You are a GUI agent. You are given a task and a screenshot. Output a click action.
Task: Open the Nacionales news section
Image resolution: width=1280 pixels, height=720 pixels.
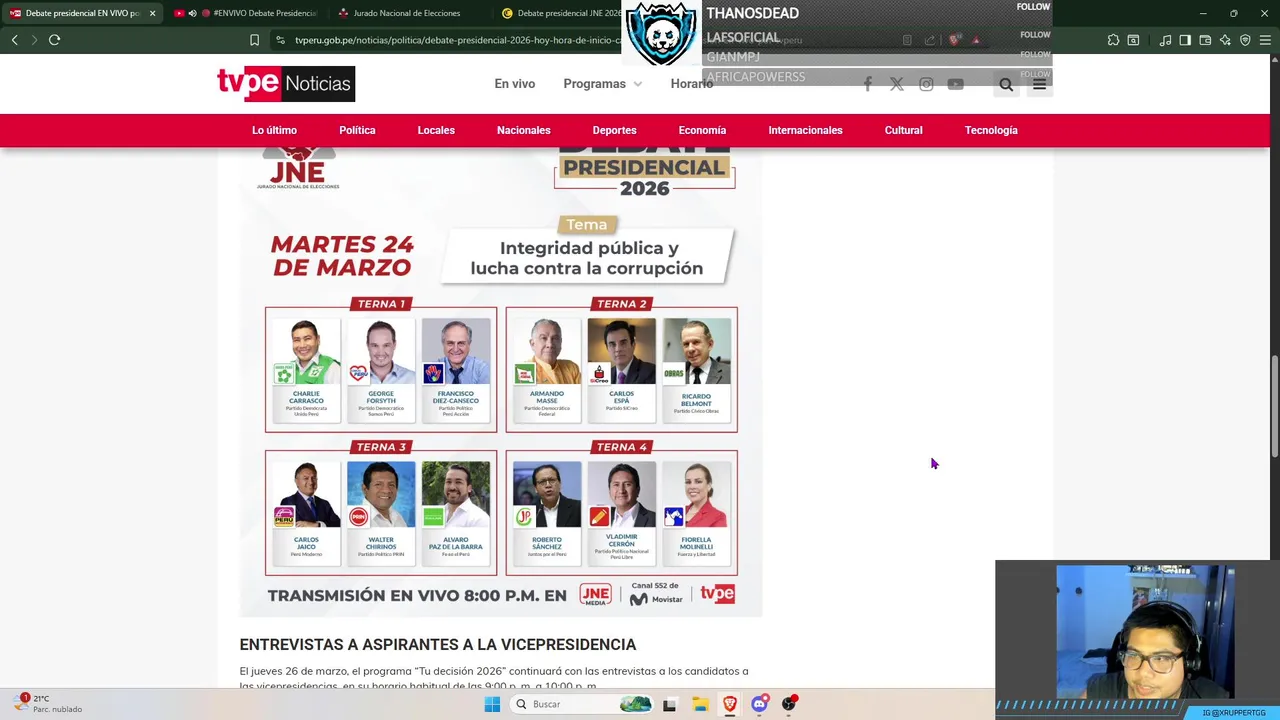point(523,130)
